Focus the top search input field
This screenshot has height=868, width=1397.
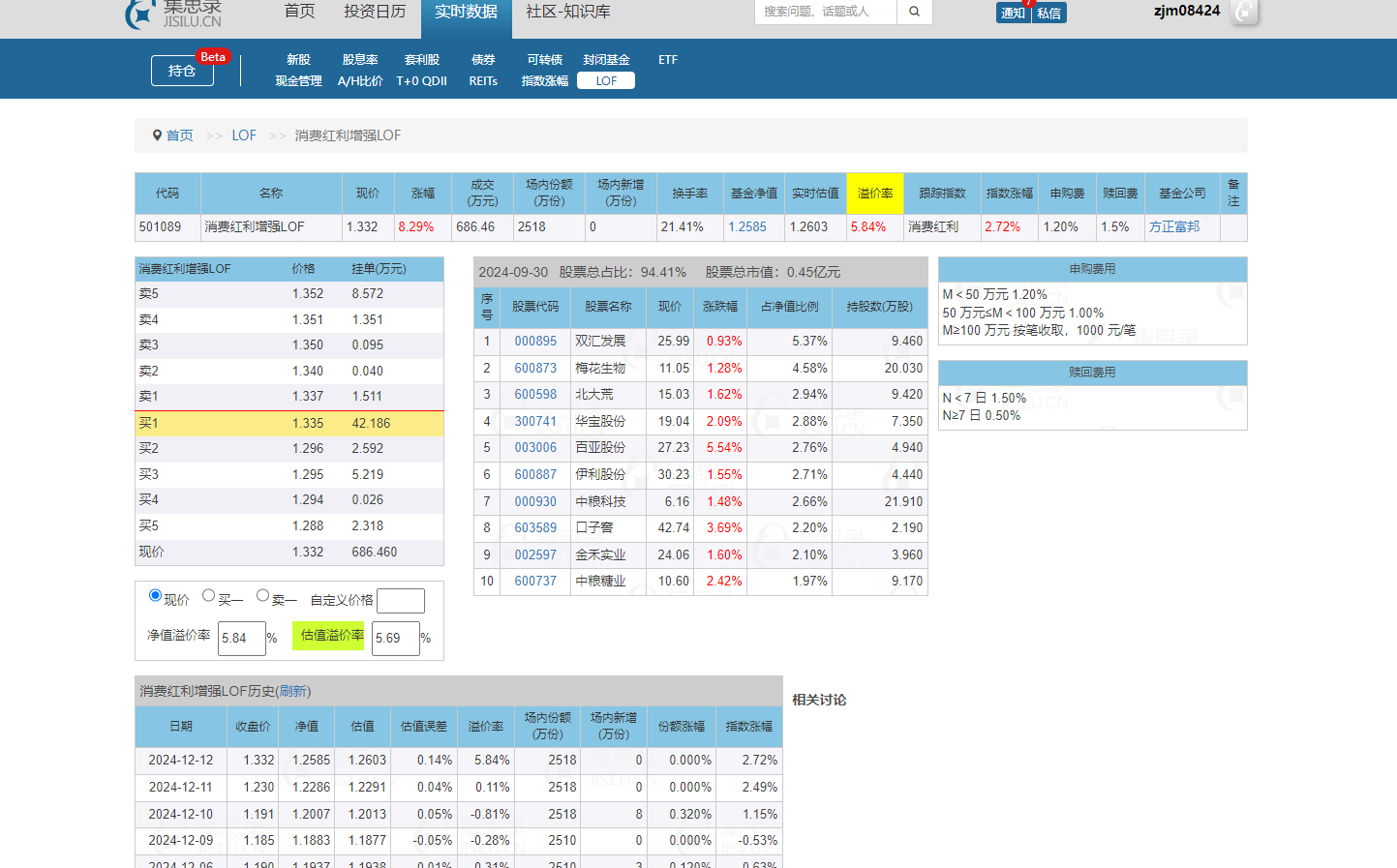point(825,12)
